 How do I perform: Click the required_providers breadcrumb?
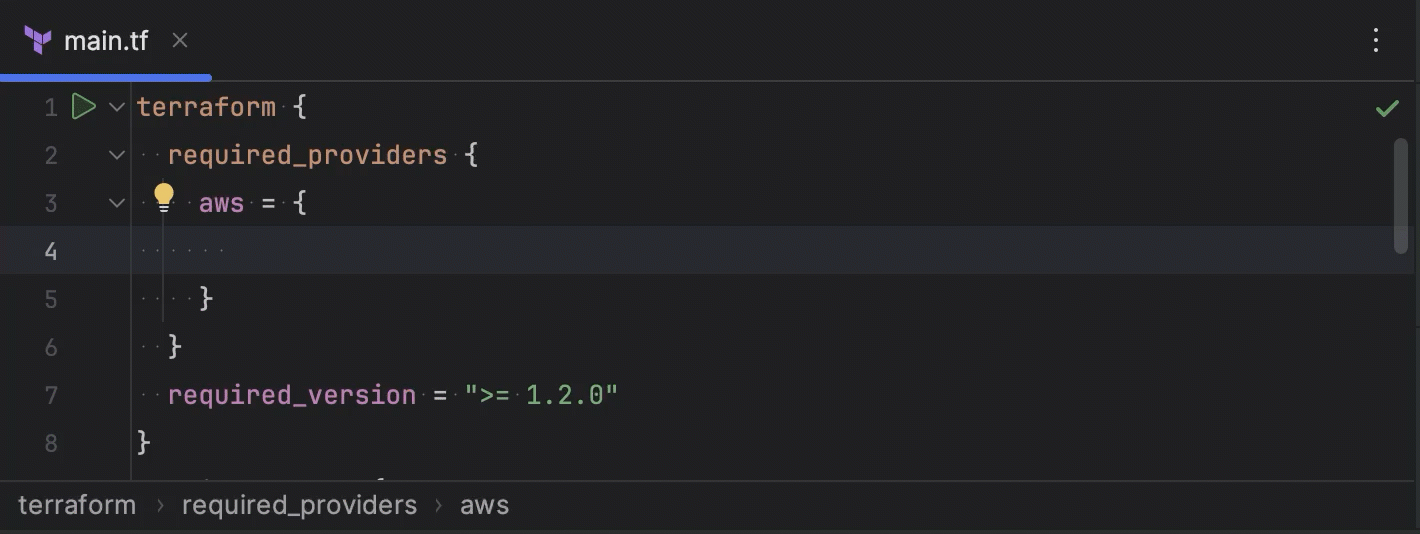[299, 505]
